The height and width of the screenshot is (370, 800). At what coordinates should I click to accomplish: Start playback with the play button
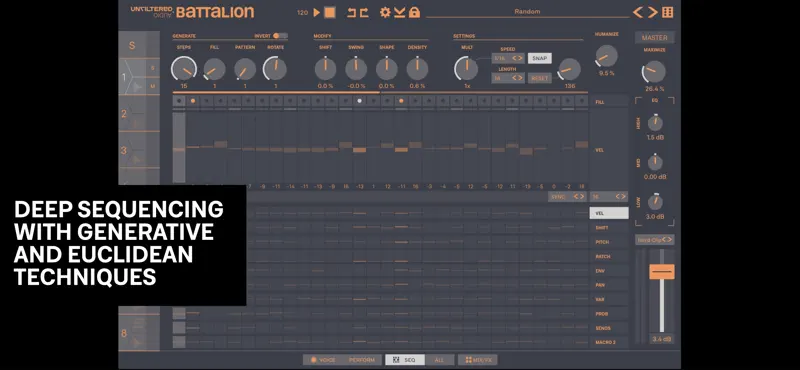click(317, 12)
